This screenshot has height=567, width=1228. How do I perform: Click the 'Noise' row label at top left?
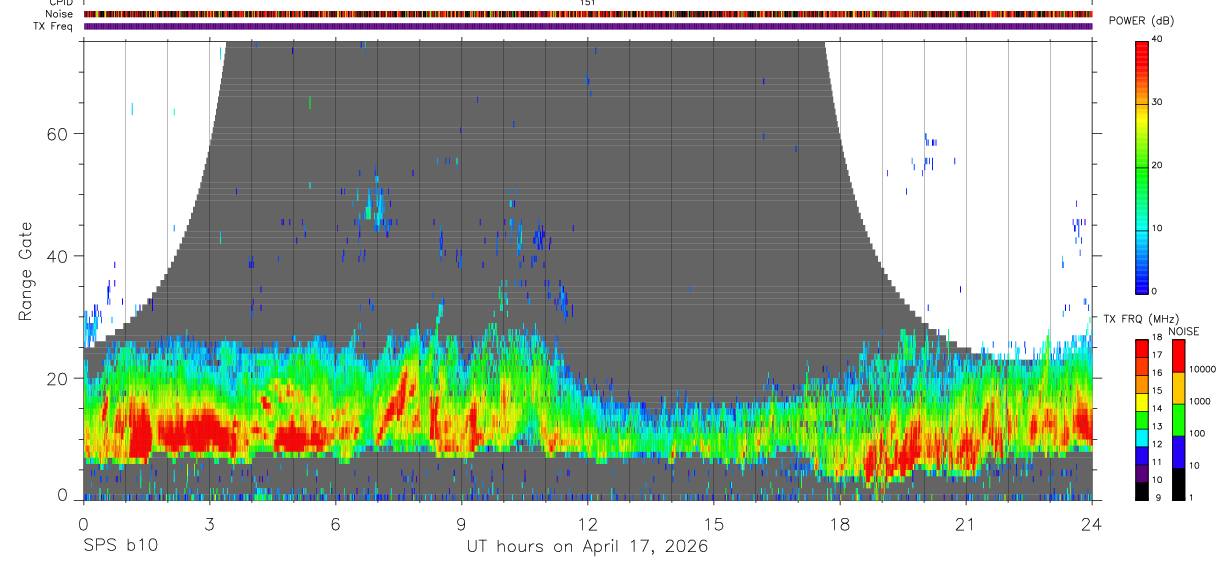click(x=57, y=14)
